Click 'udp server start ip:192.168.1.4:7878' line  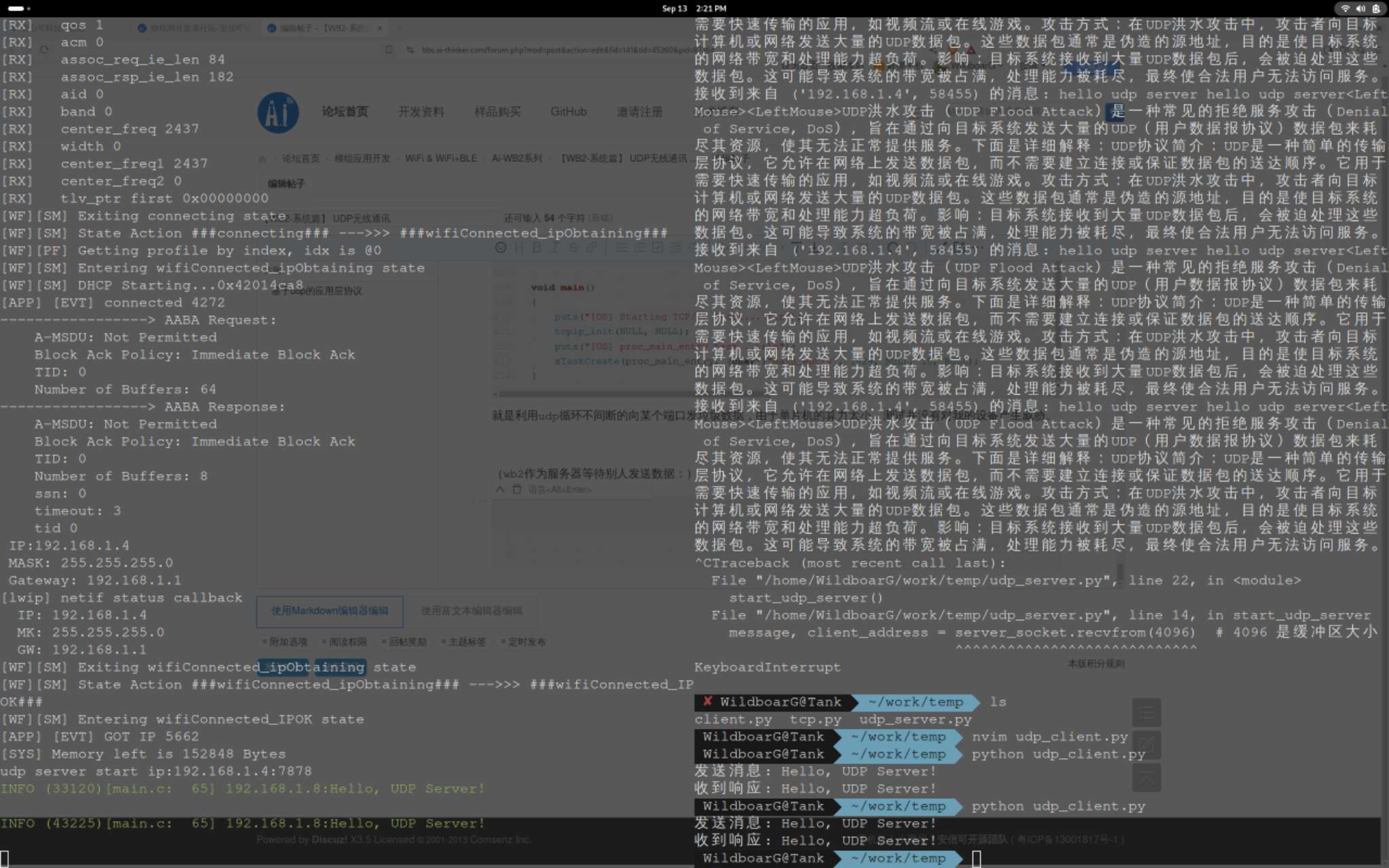click(156, 772)
